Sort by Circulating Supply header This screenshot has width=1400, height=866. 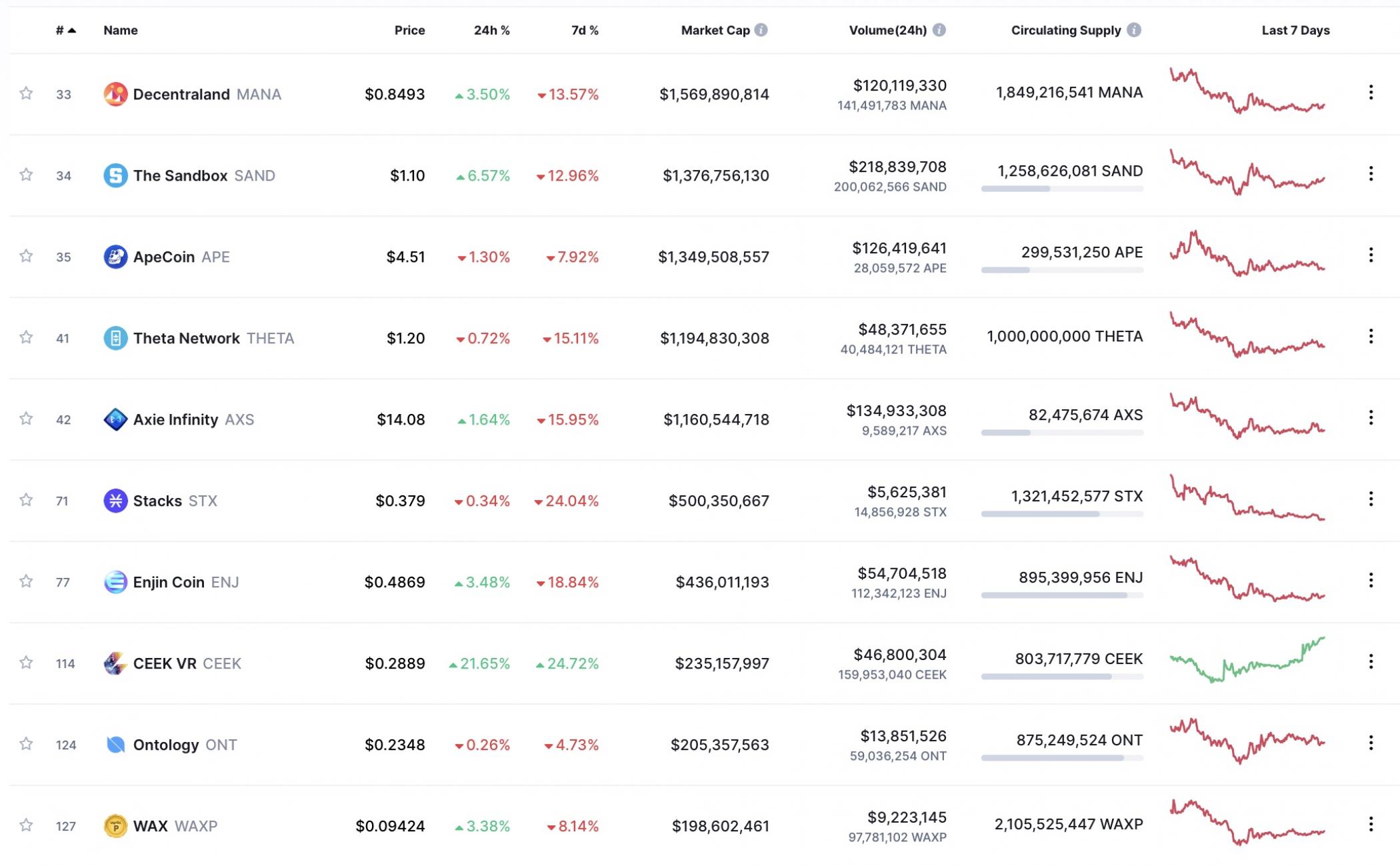point(1066,30)
